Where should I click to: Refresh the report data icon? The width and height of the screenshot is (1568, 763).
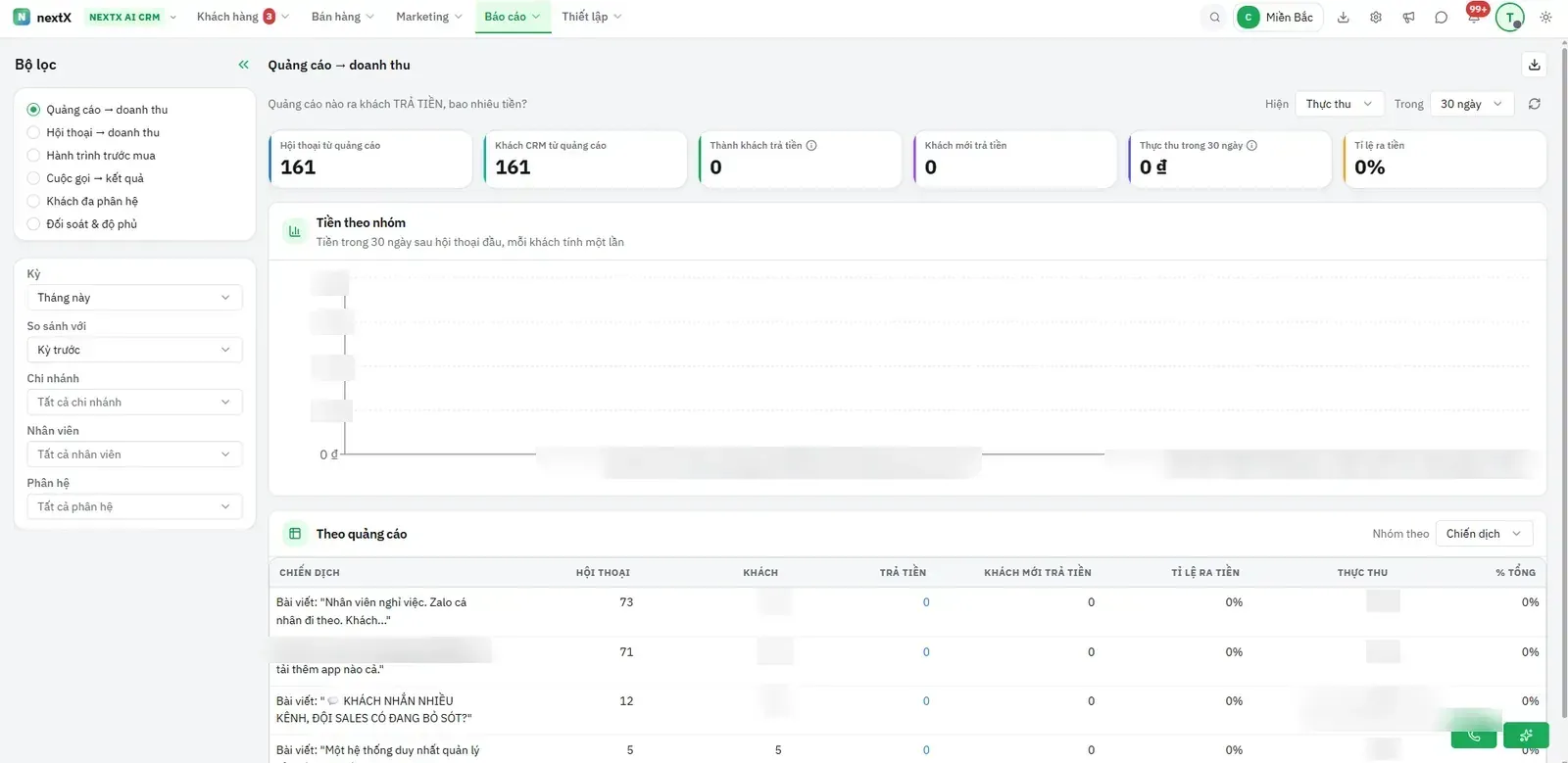coord(1535,104)
